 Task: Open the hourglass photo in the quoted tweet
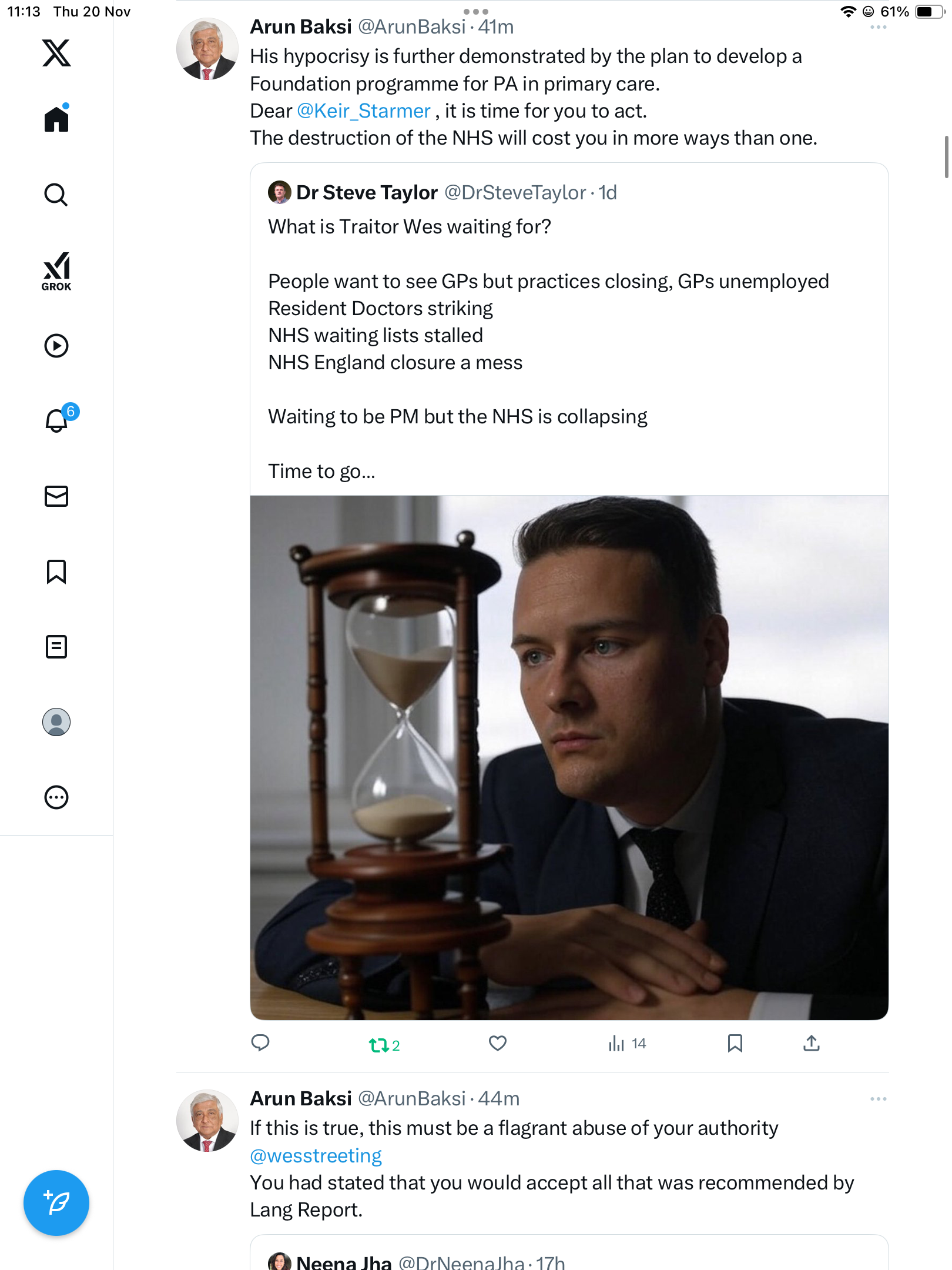point(569,757)
